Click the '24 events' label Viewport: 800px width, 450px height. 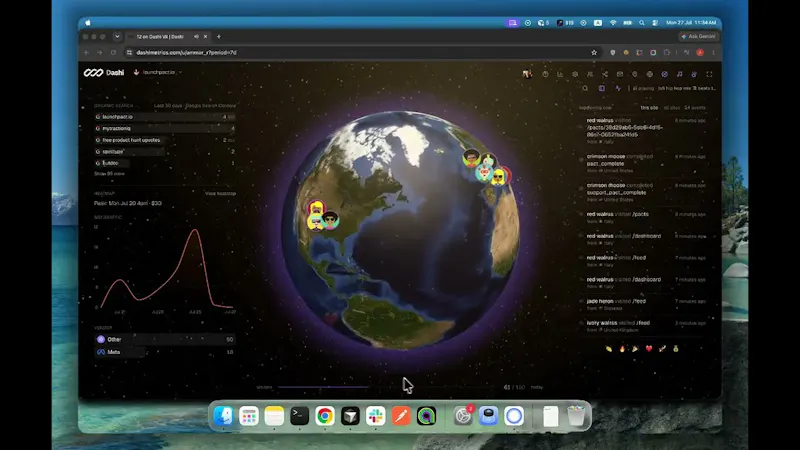coord(695,108)
